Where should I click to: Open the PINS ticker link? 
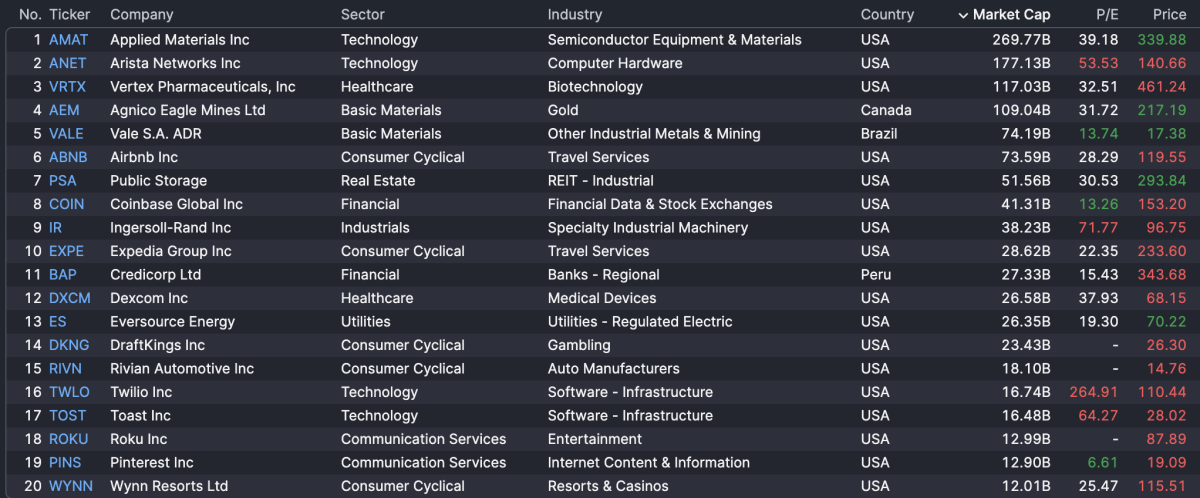[65, 463]
